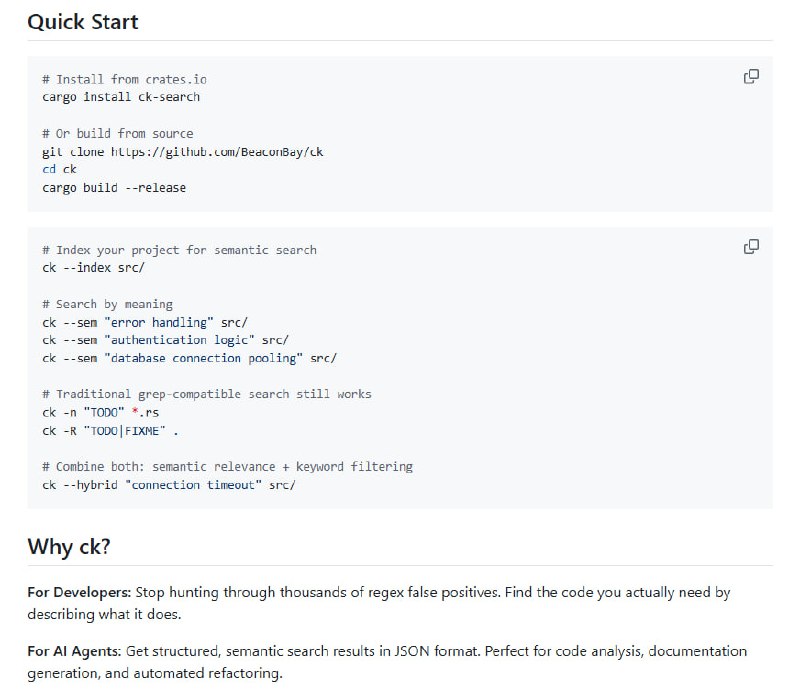
Task: Click the '# Install from crates.io' comment
Action: (x=124, y=79)
